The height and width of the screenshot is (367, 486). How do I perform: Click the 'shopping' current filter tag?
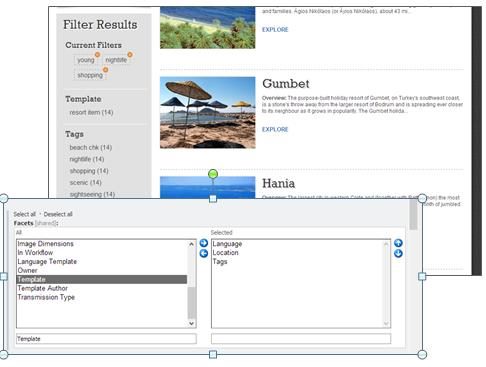pyautogui.click(x=90, y=75)
